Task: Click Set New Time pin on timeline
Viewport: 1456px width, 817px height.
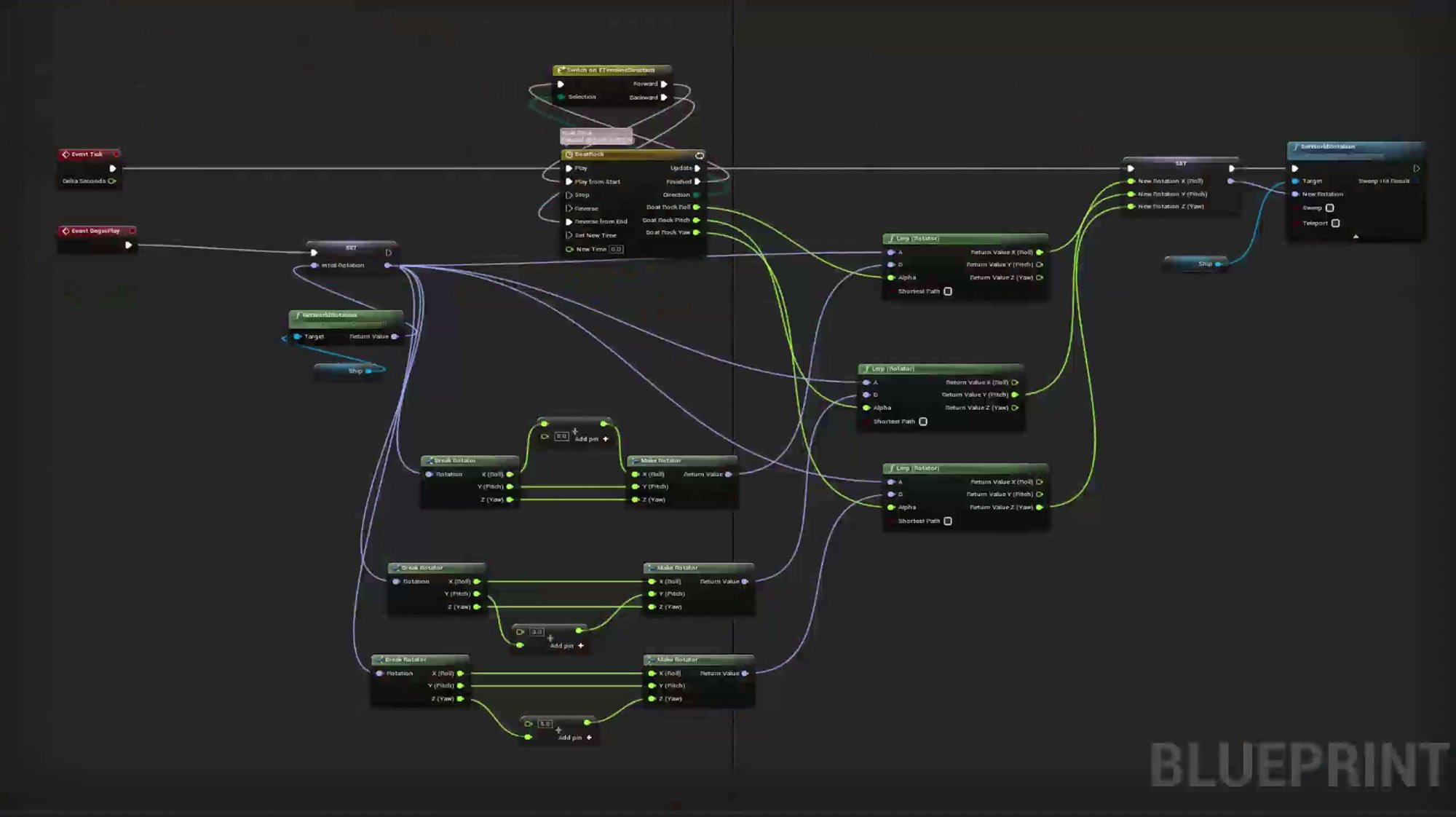Action: (569, 235)
